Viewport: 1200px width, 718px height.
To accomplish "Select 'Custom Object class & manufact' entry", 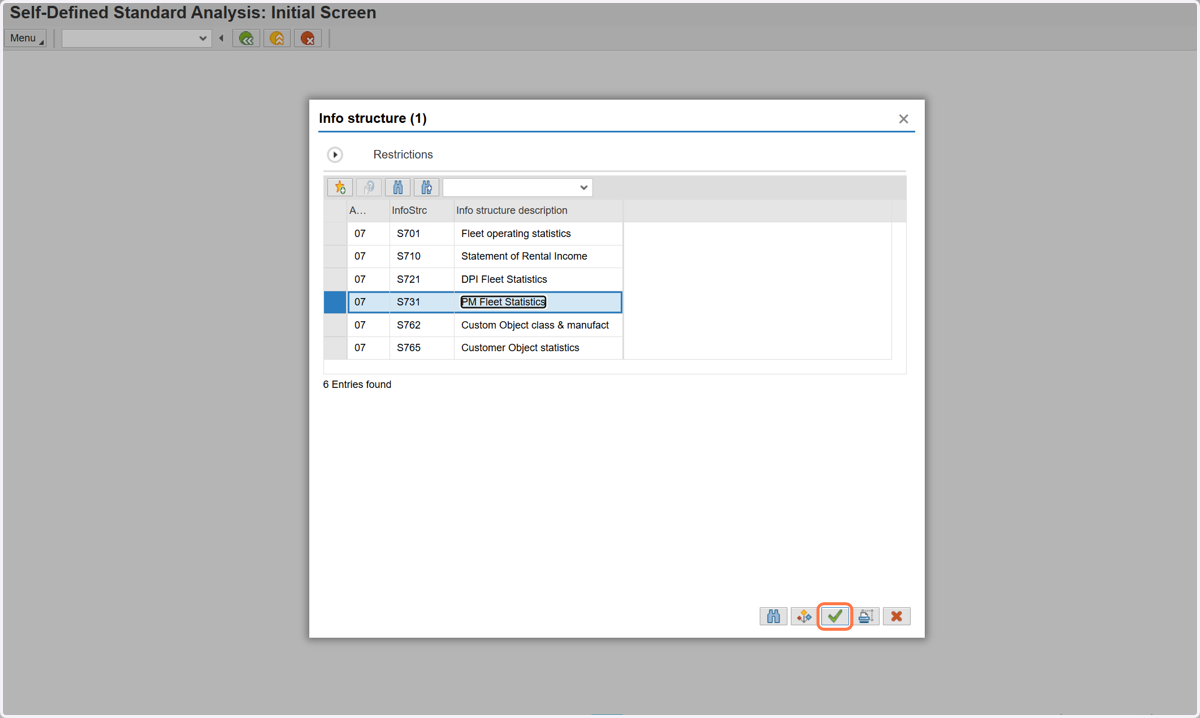I will pos(538,325).
